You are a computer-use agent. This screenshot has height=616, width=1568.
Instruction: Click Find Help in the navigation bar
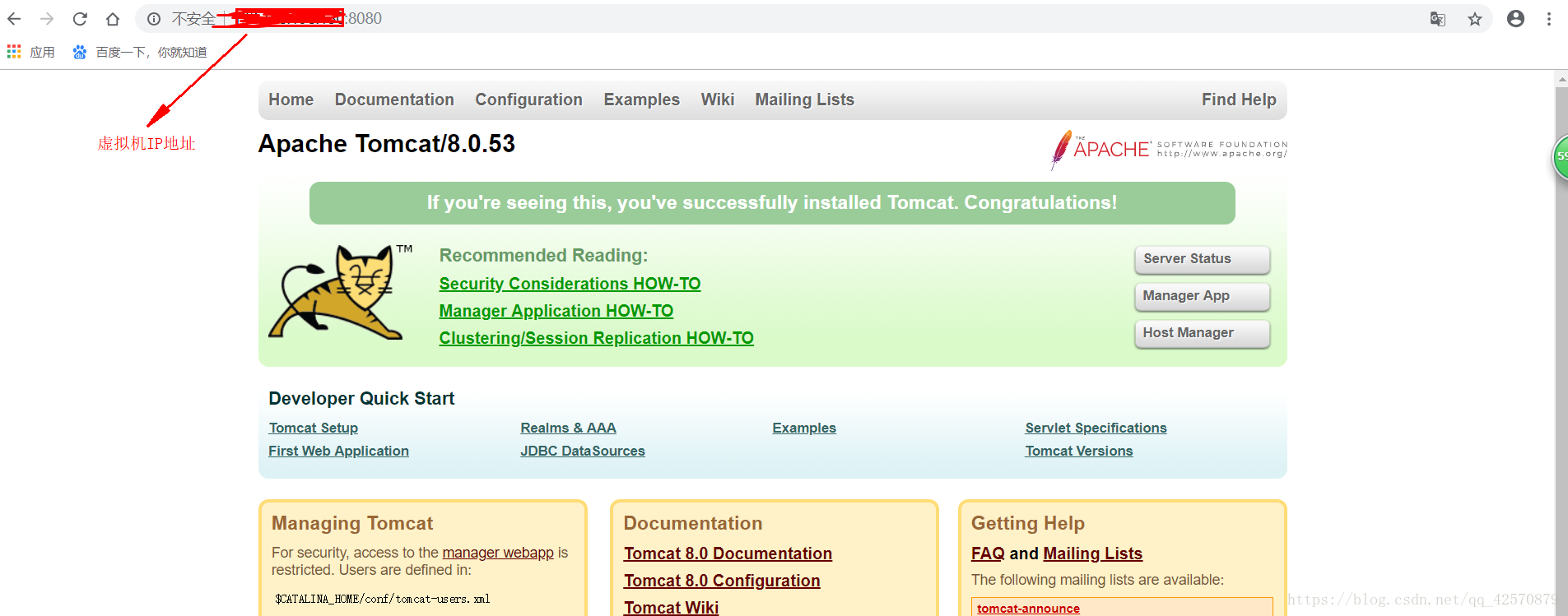coord(1239,100)
